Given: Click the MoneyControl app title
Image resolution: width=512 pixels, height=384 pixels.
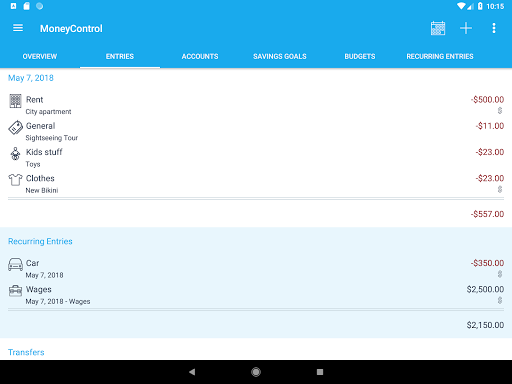Looking at the screenshot, I should 71,29.
